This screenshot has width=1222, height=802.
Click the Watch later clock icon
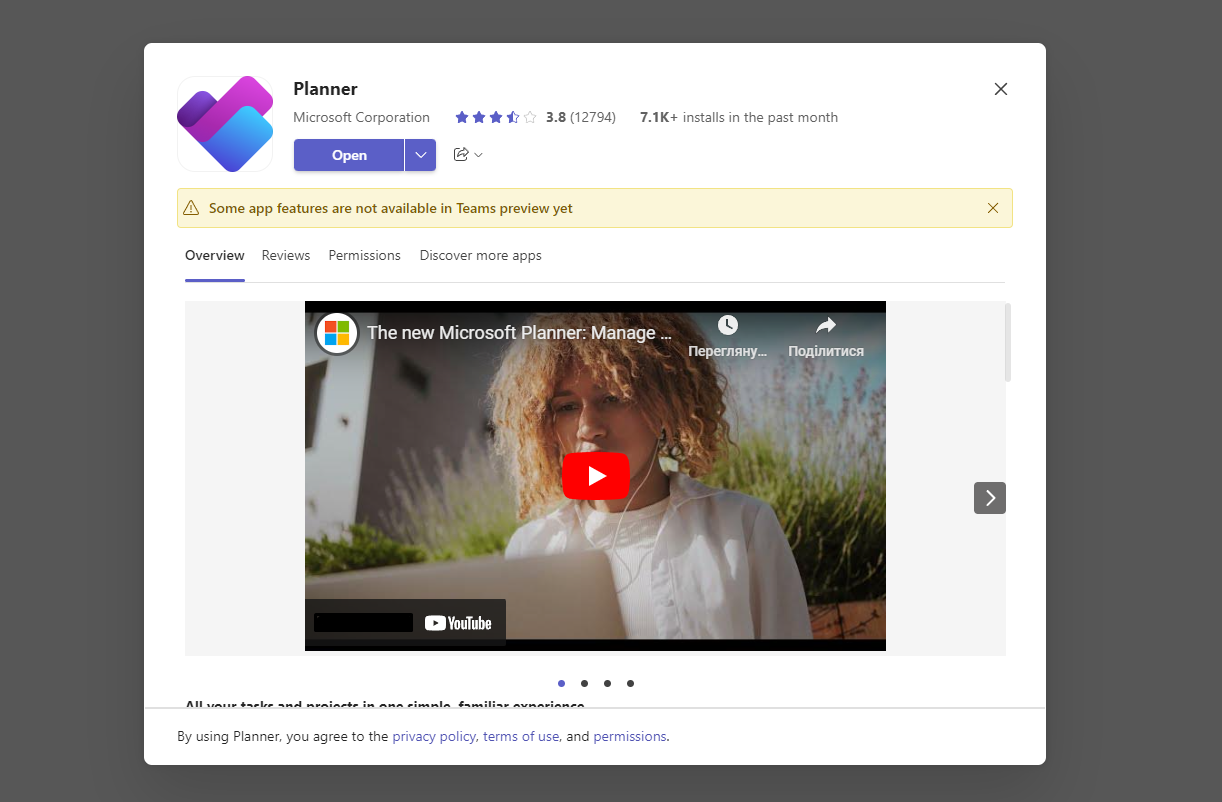click(727, 325)
